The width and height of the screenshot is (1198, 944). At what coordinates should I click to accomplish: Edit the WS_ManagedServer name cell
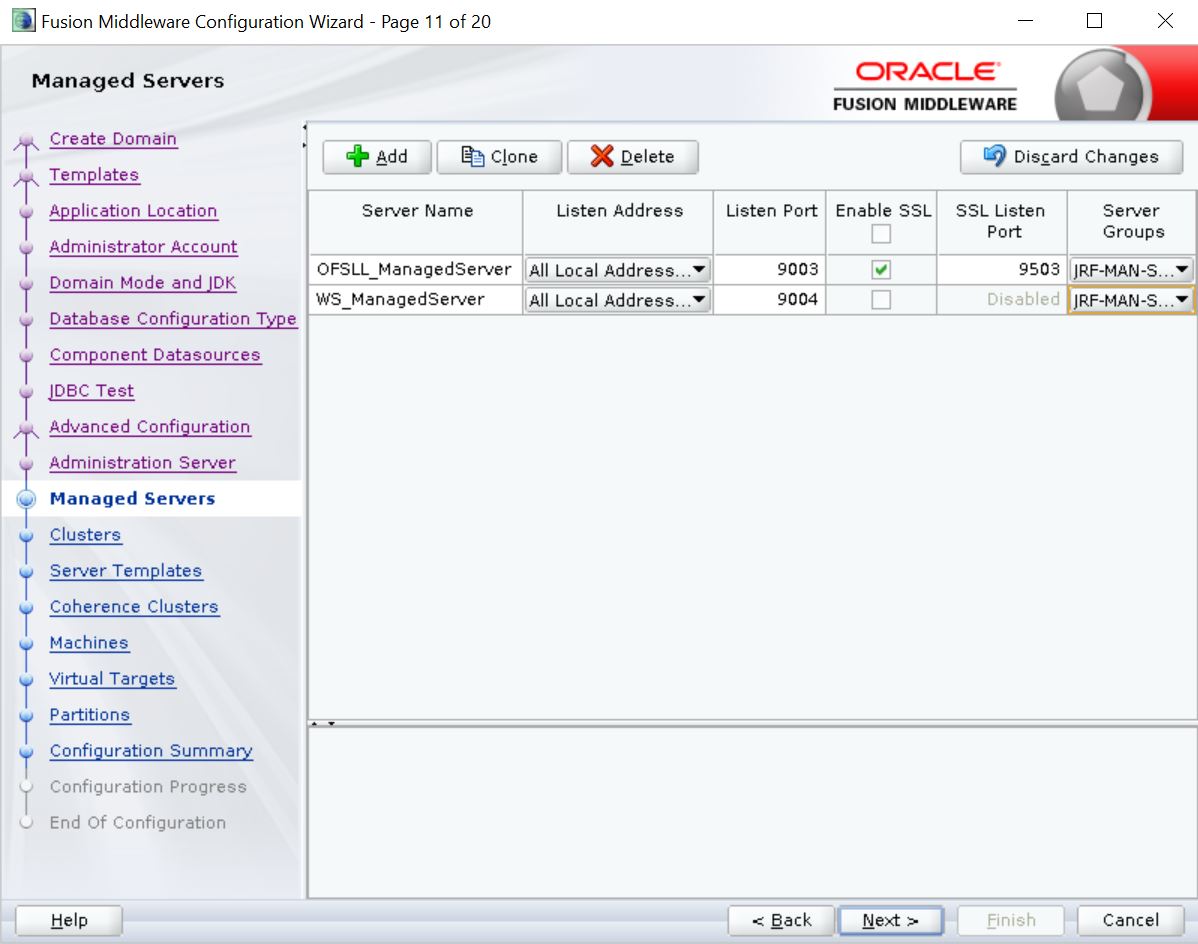point(416,299)
